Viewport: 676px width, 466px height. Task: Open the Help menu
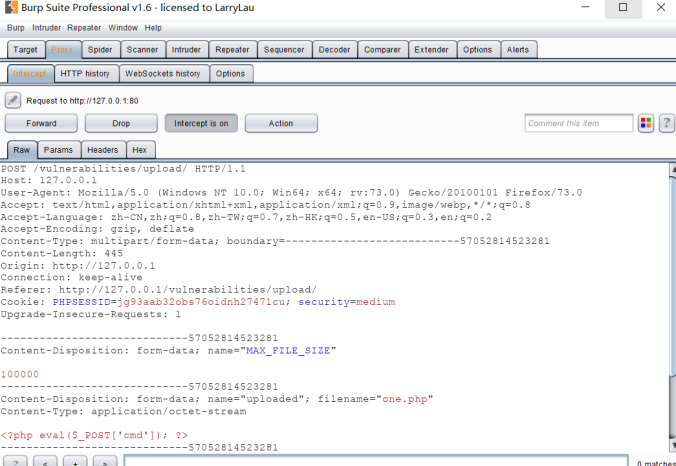click(153, 28)
